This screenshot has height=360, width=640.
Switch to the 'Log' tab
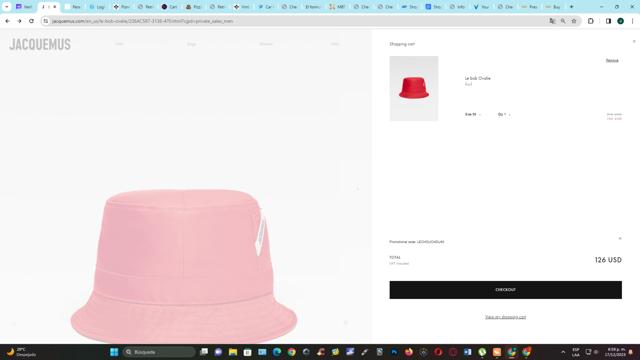97,7
